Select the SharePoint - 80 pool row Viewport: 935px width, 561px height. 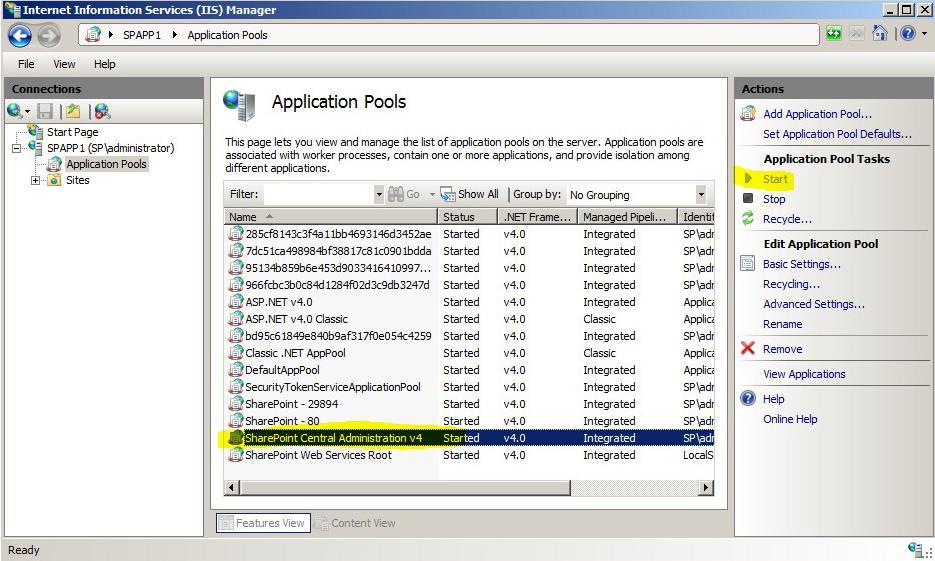tap(469, 421)
